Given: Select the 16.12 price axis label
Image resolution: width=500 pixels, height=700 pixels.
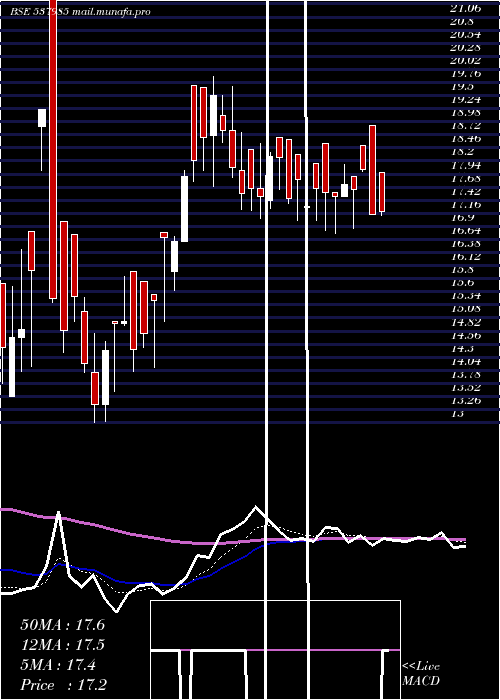Looking at the screenshot, I should point(465,257).
